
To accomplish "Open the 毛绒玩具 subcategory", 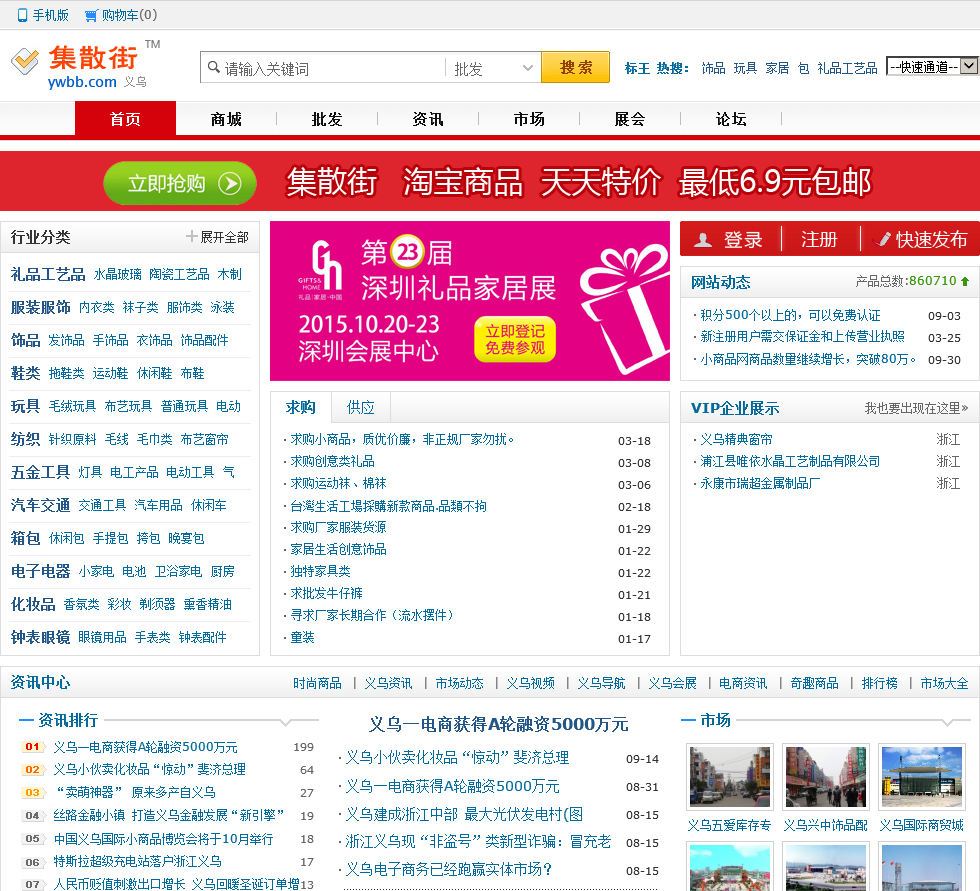I will [x=72, y=407].
